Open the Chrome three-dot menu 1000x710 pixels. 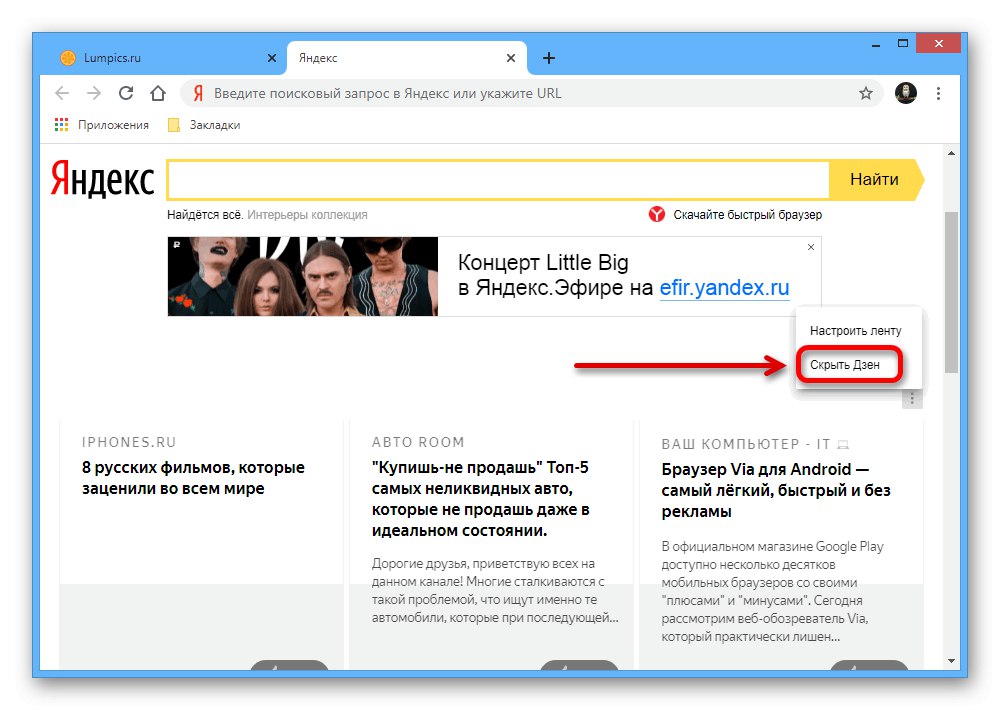938,93
